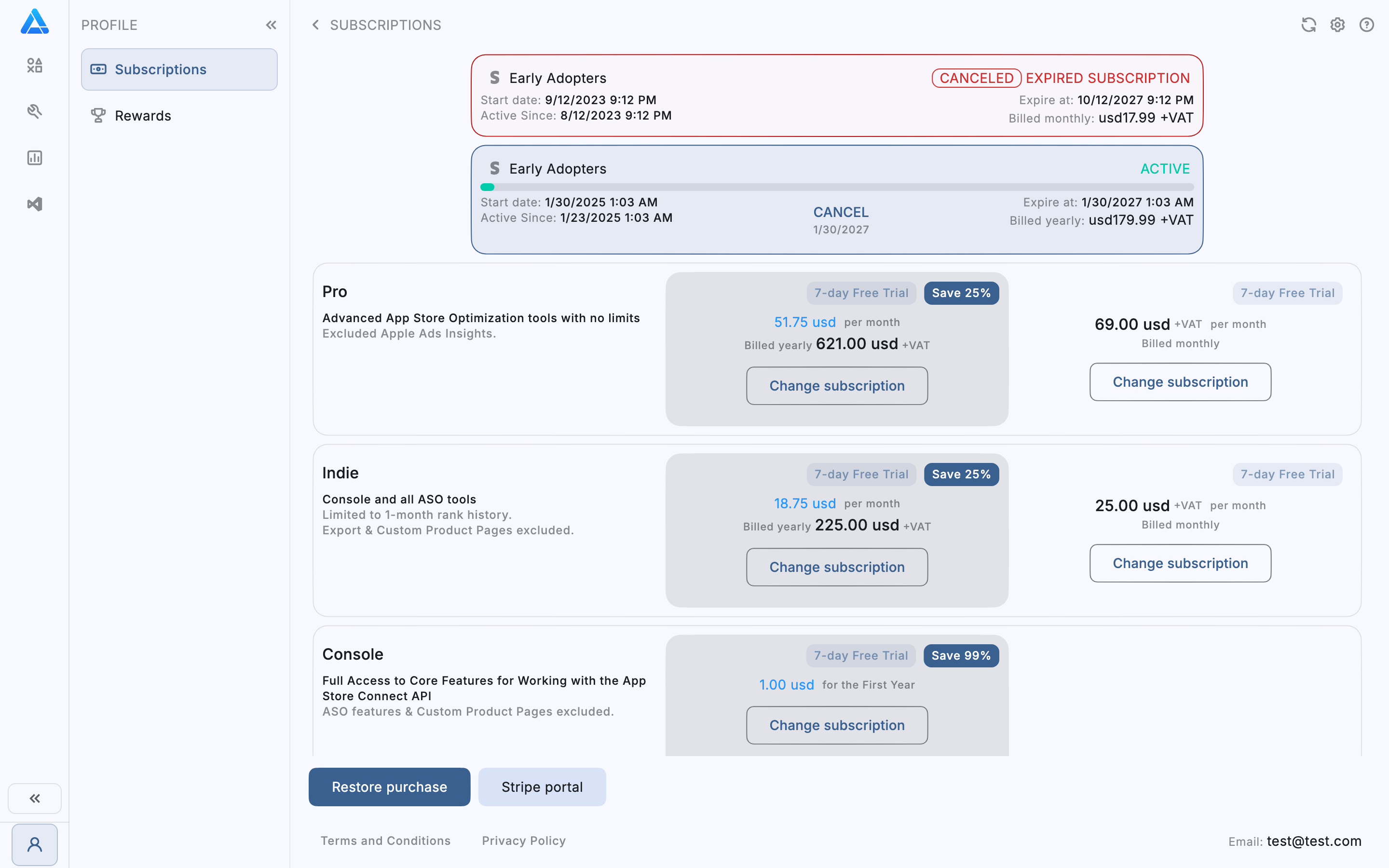The image size is (1389, 868).
Task: Change to Indie monthly subscription
Action: 1180,563
